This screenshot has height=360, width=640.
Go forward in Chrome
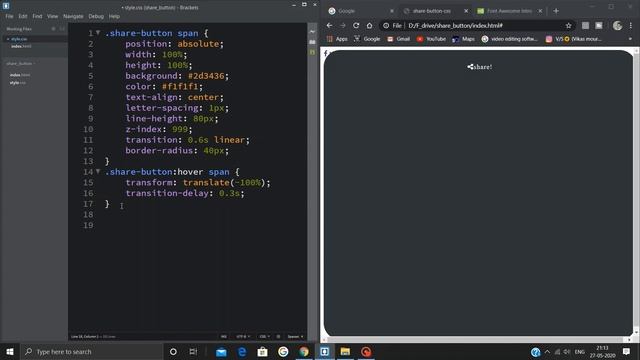(x=343, y=25)
